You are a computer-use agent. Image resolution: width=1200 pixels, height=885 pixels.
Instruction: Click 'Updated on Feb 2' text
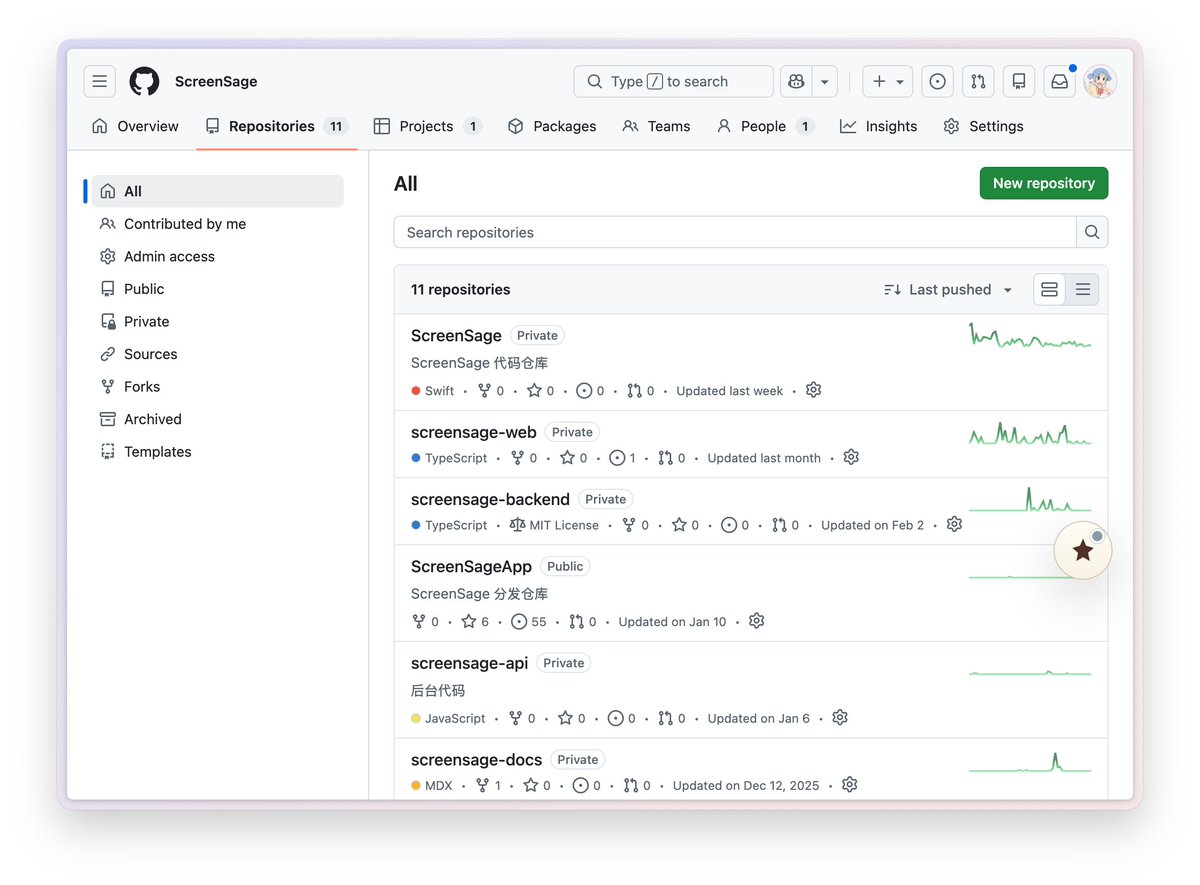[873, 525]
